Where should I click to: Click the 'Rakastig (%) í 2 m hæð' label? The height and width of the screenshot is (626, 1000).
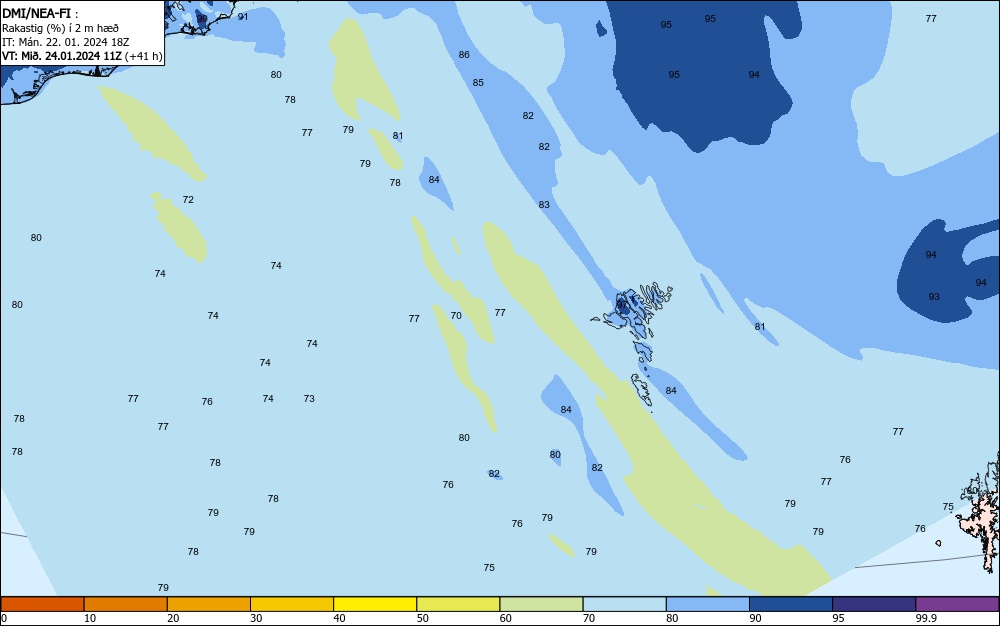click(60, 28)
